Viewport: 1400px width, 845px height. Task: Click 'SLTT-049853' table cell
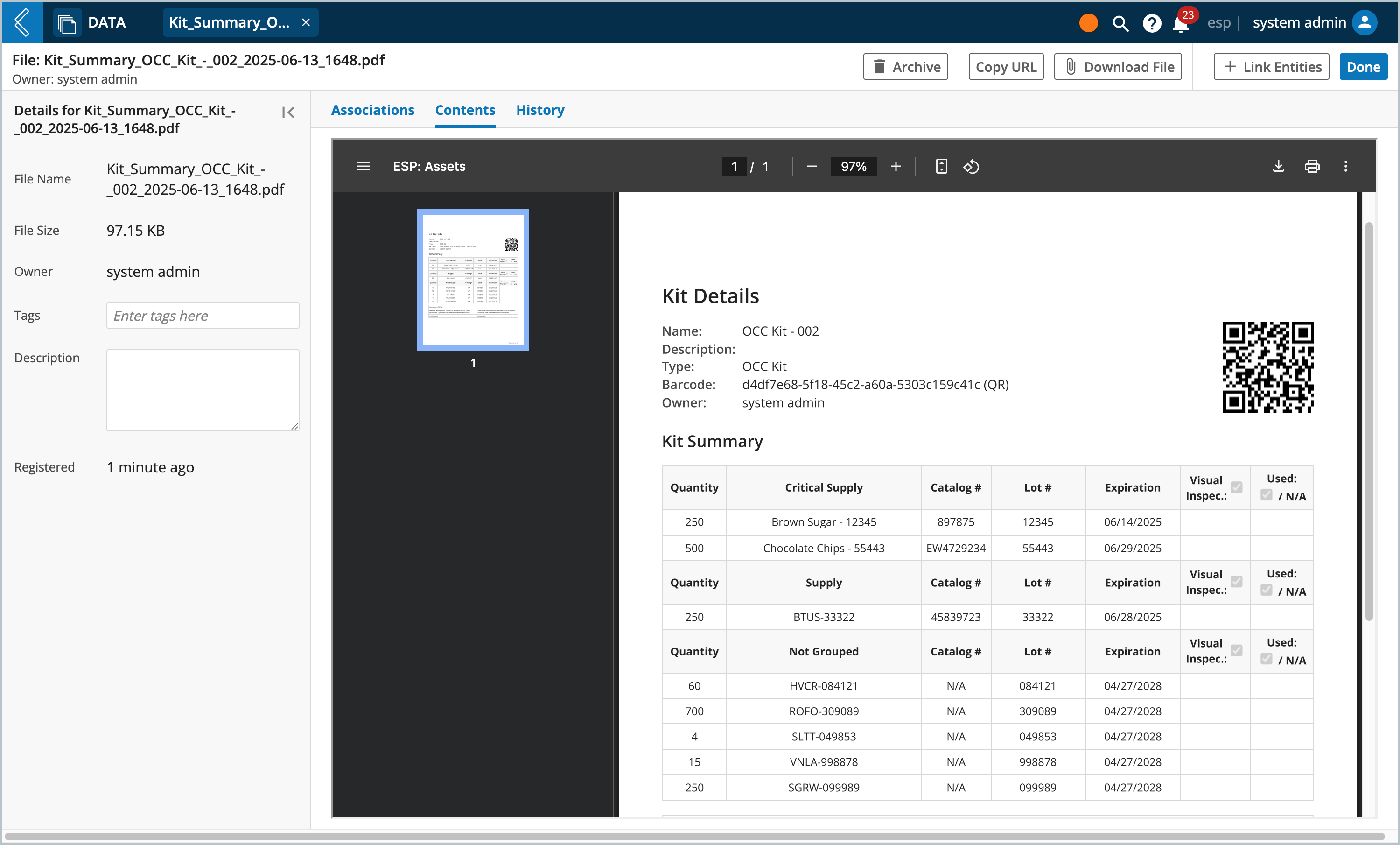coord(824,737)
